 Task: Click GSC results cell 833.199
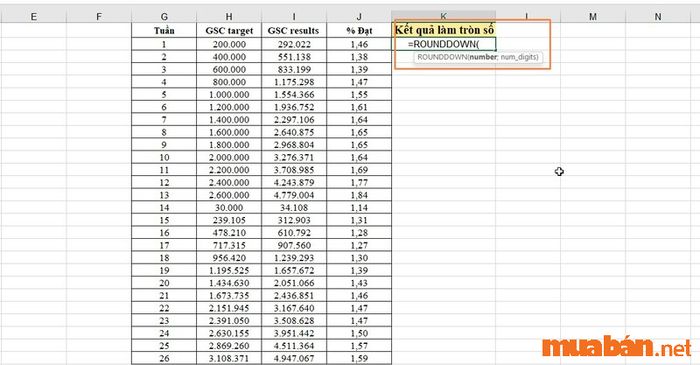click(x=294, y=69)
